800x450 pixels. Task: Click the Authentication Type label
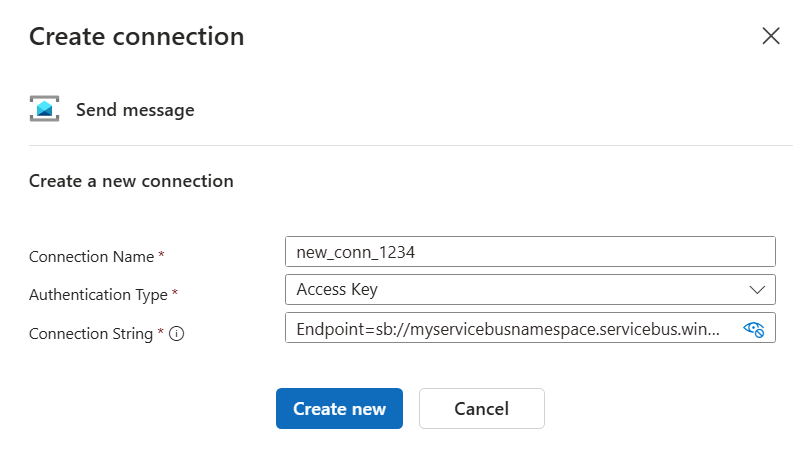point(98,295)
